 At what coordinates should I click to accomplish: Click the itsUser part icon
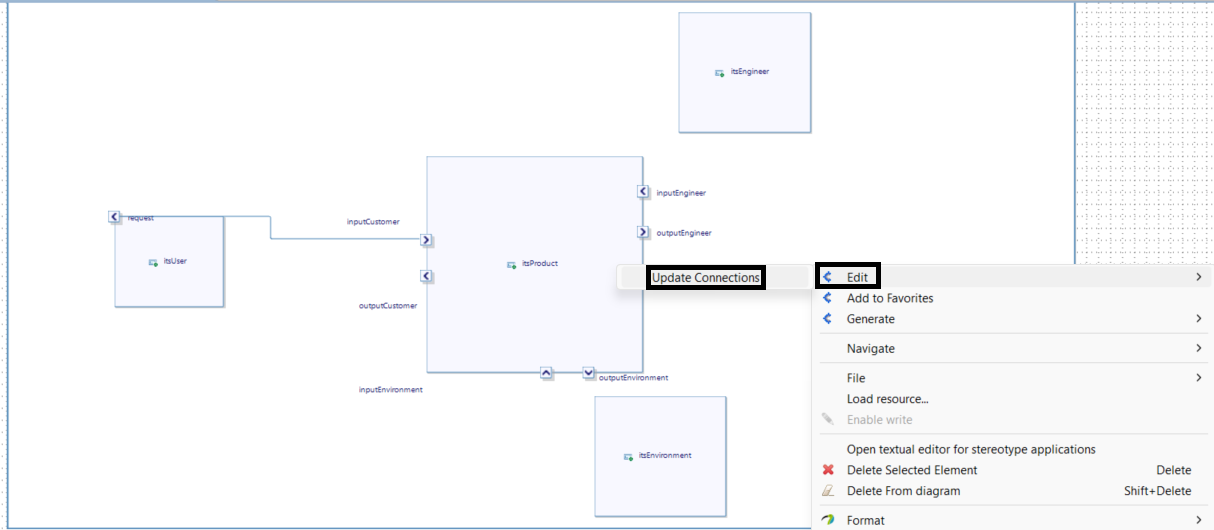point(154,262)
